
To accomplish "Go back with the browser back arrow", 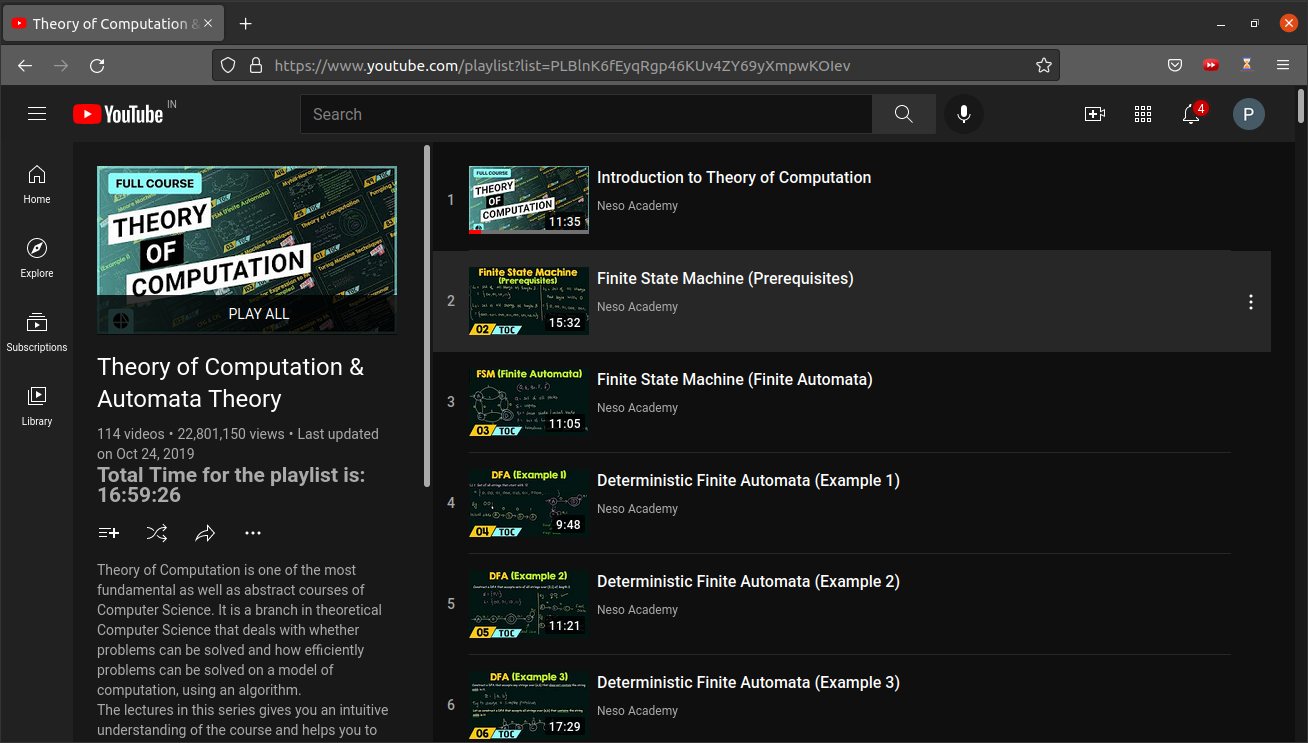I will (25, 65).
